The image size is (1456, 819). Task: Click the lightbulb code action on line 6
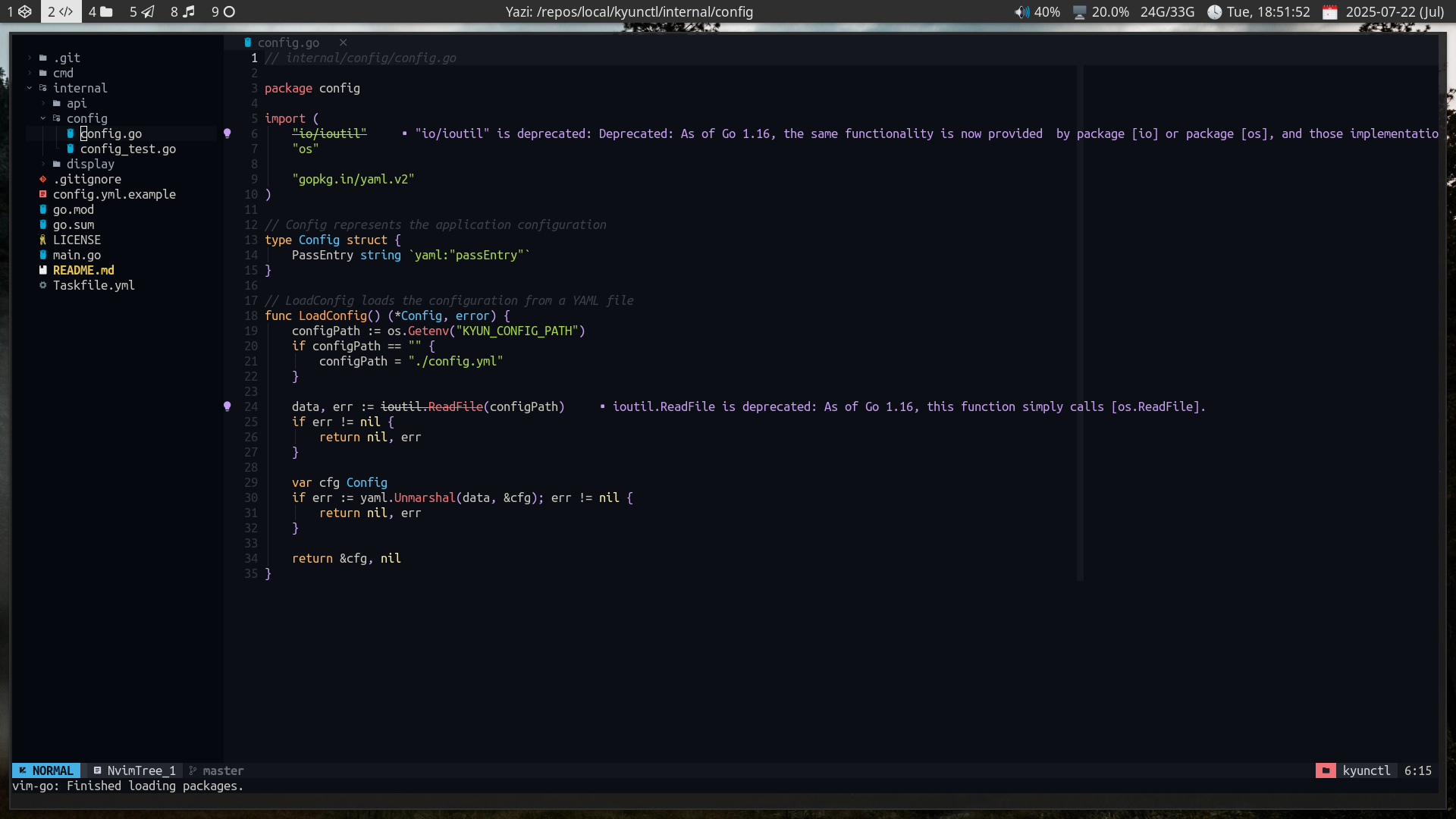pos(227,133)
